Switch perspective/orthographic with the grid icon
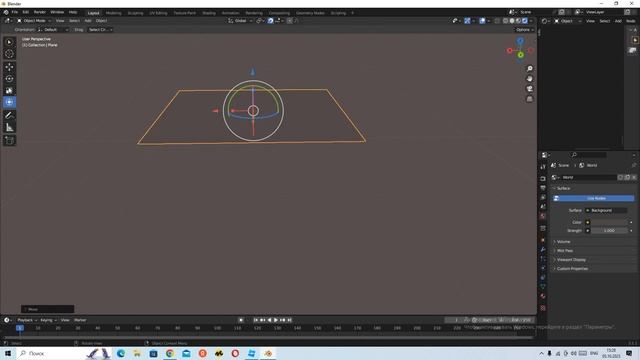The height and width of the screenshot is (360, 640). tap(529, 99)
